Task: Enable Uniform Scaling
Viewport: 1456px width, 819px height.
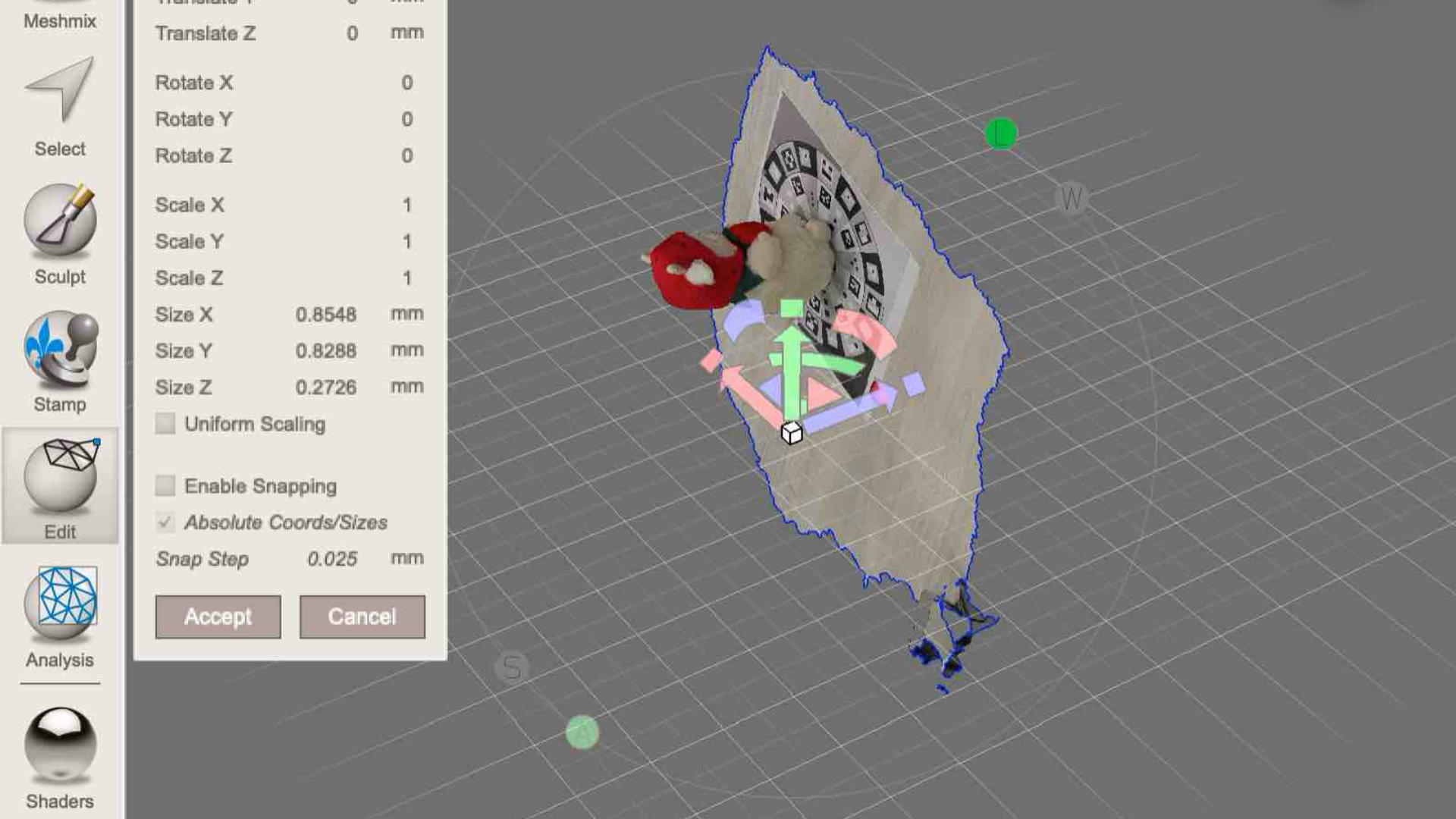Action: click(x=164, y=424)
